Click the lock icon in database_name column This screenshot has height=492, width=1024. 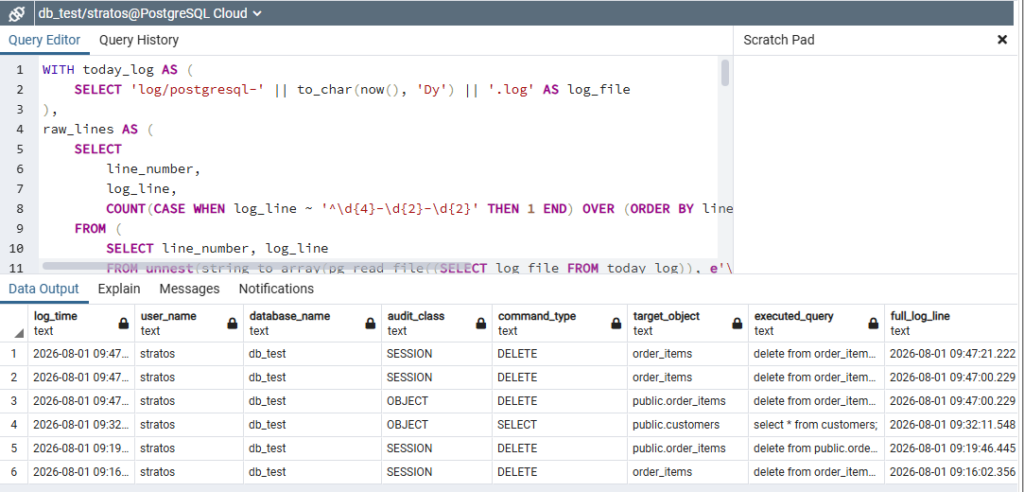tap(370, 323)
